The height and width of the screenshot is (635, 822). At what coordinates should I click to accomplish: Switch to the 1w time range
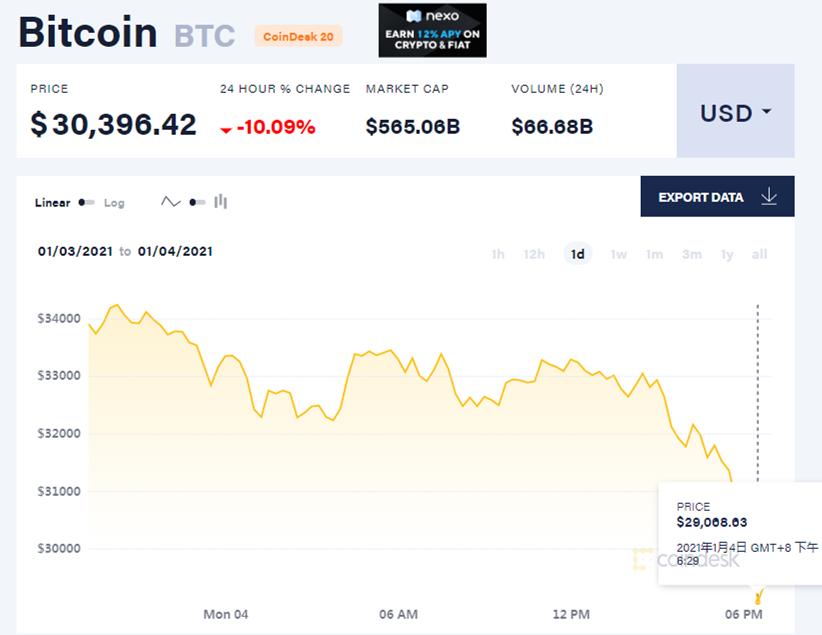[x=618, y=255]
